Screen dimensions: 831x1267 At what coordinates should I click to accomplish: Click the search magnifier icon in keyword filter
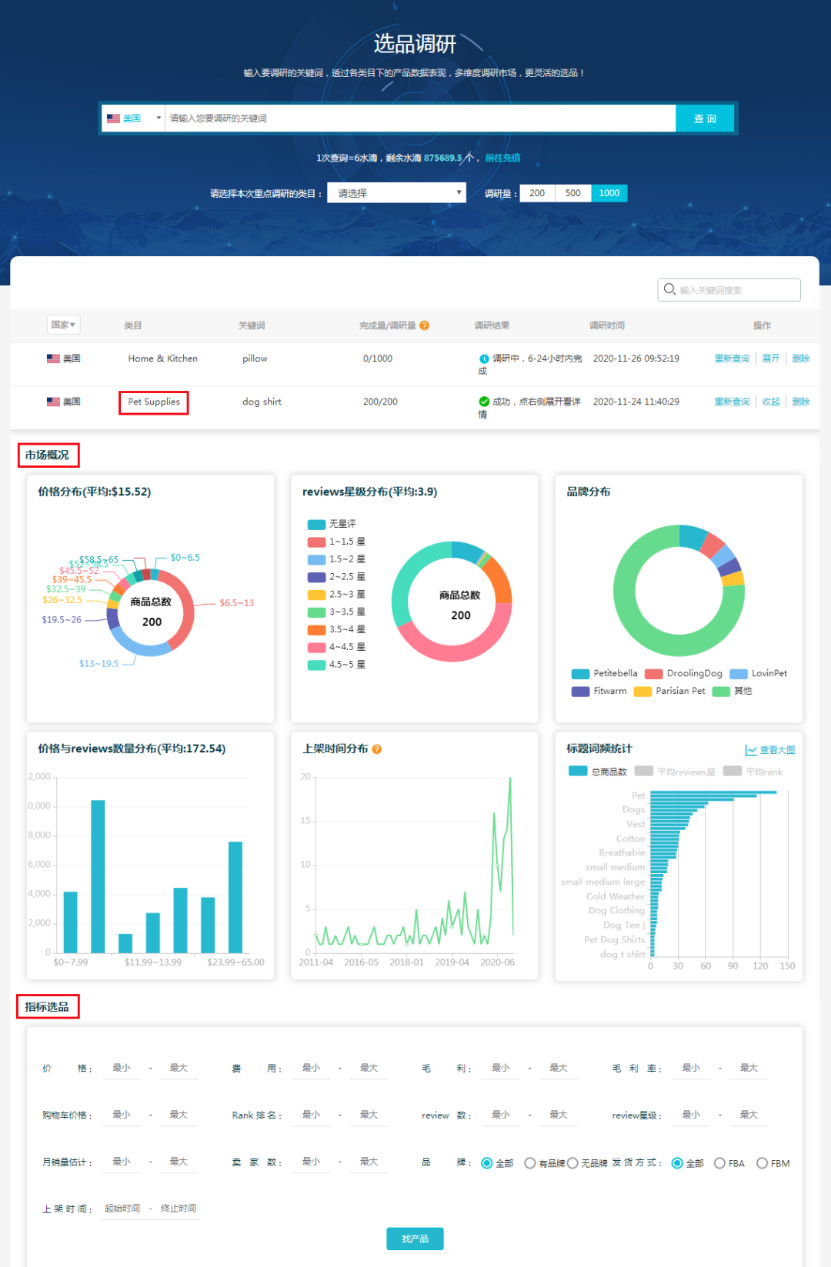[668, 290]
